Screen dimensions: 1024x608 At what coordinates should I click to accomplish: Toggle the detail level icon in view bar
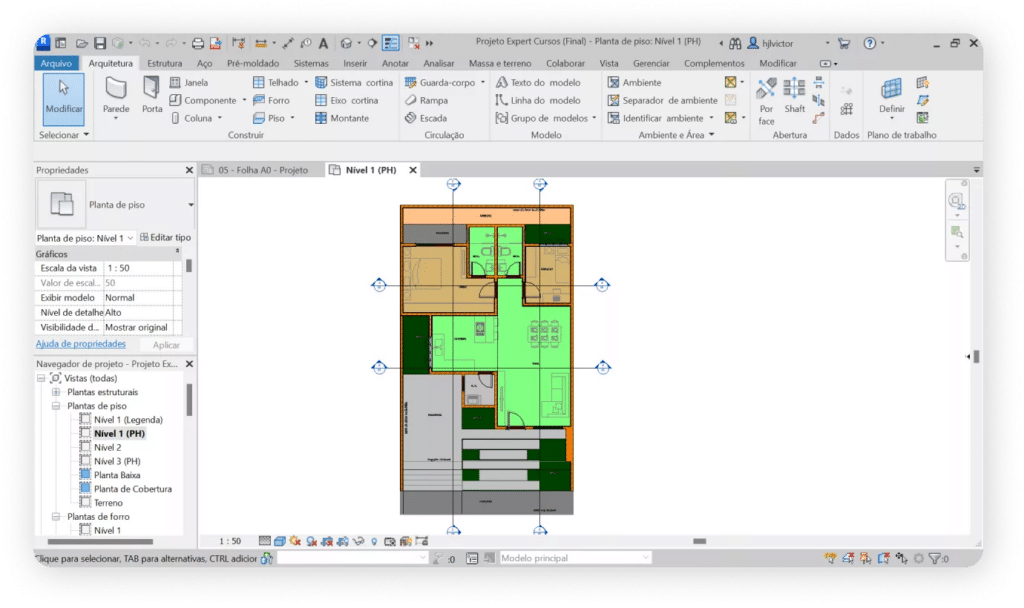click(x=265, y=541)
